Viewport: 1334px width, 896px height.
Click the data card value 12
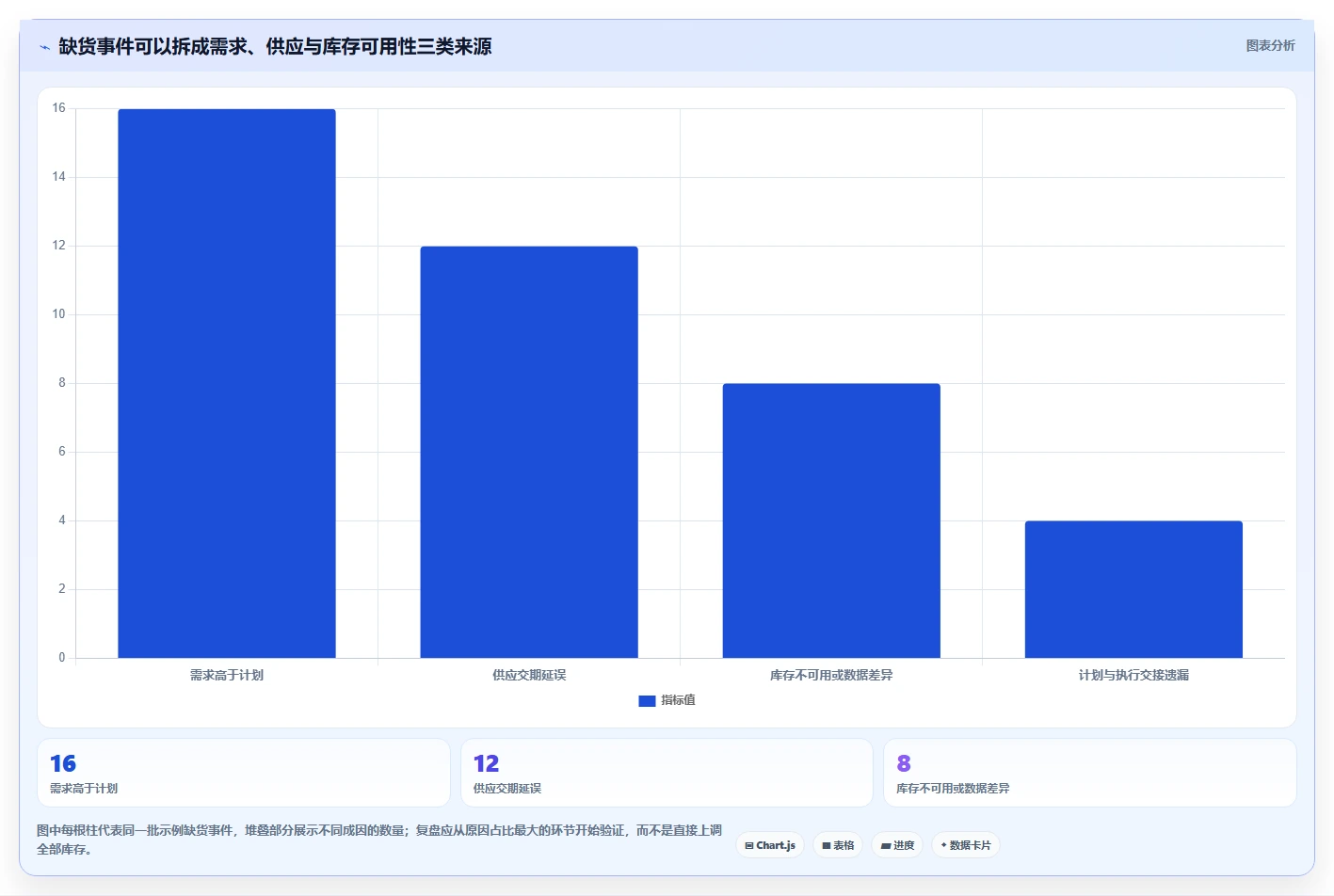[x=487, y=763]
